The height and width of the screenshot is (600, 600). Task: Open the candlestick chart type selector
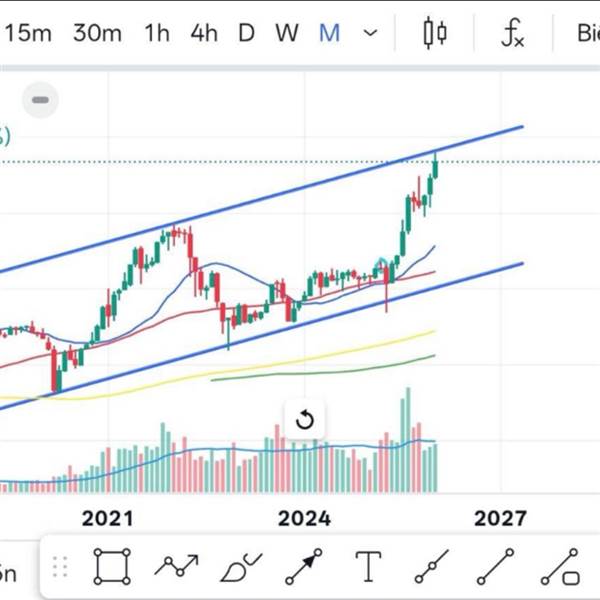pos(435,33)
